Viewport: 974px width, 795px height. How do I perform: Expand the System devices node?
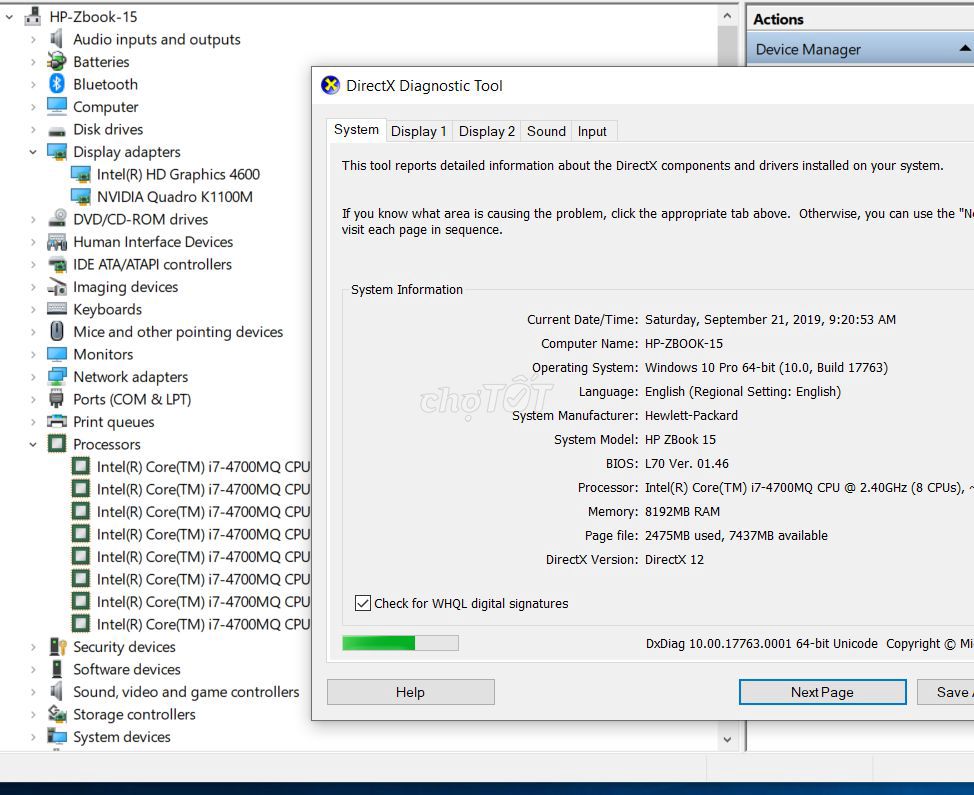[x=33, y=737]
